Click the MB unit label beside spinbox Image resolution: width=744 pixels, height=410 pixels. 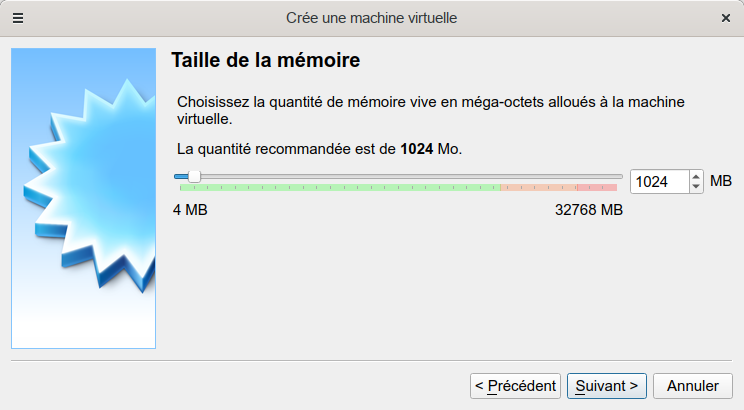[721, 181]
